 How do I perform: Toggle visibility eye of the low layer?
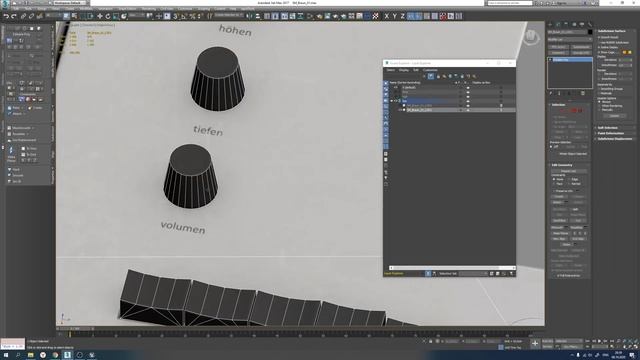[395, 100]
